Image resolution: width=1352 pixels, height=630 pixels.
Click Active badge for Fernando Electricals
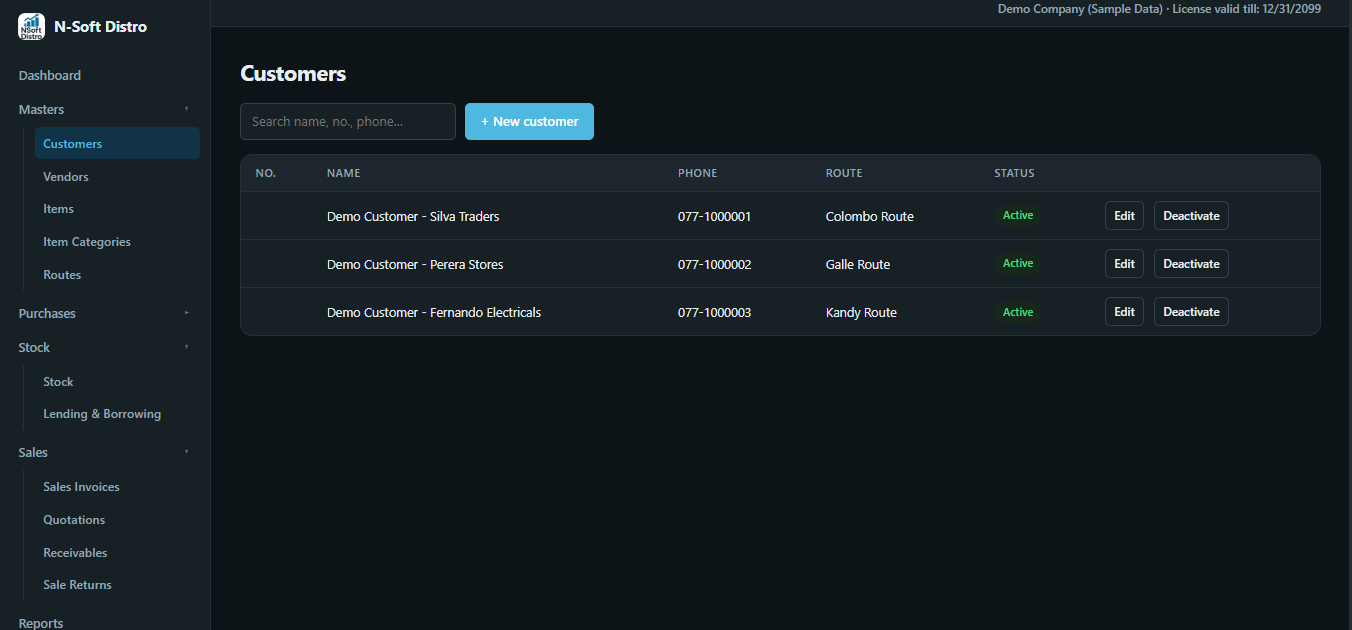pyautogui.click(x=1018, y=312)
